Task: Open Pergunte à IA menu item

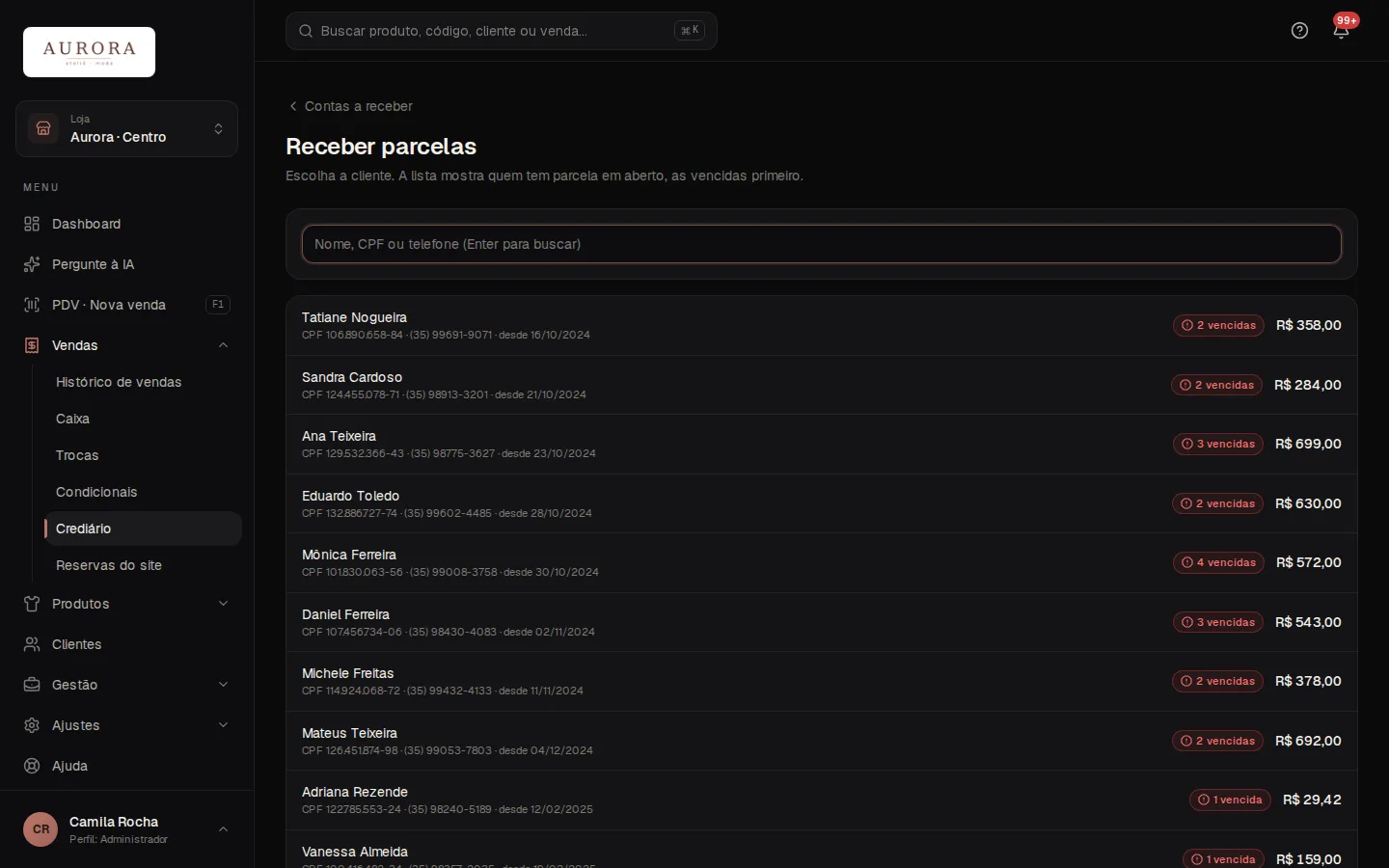Action: tap(126, 264)
